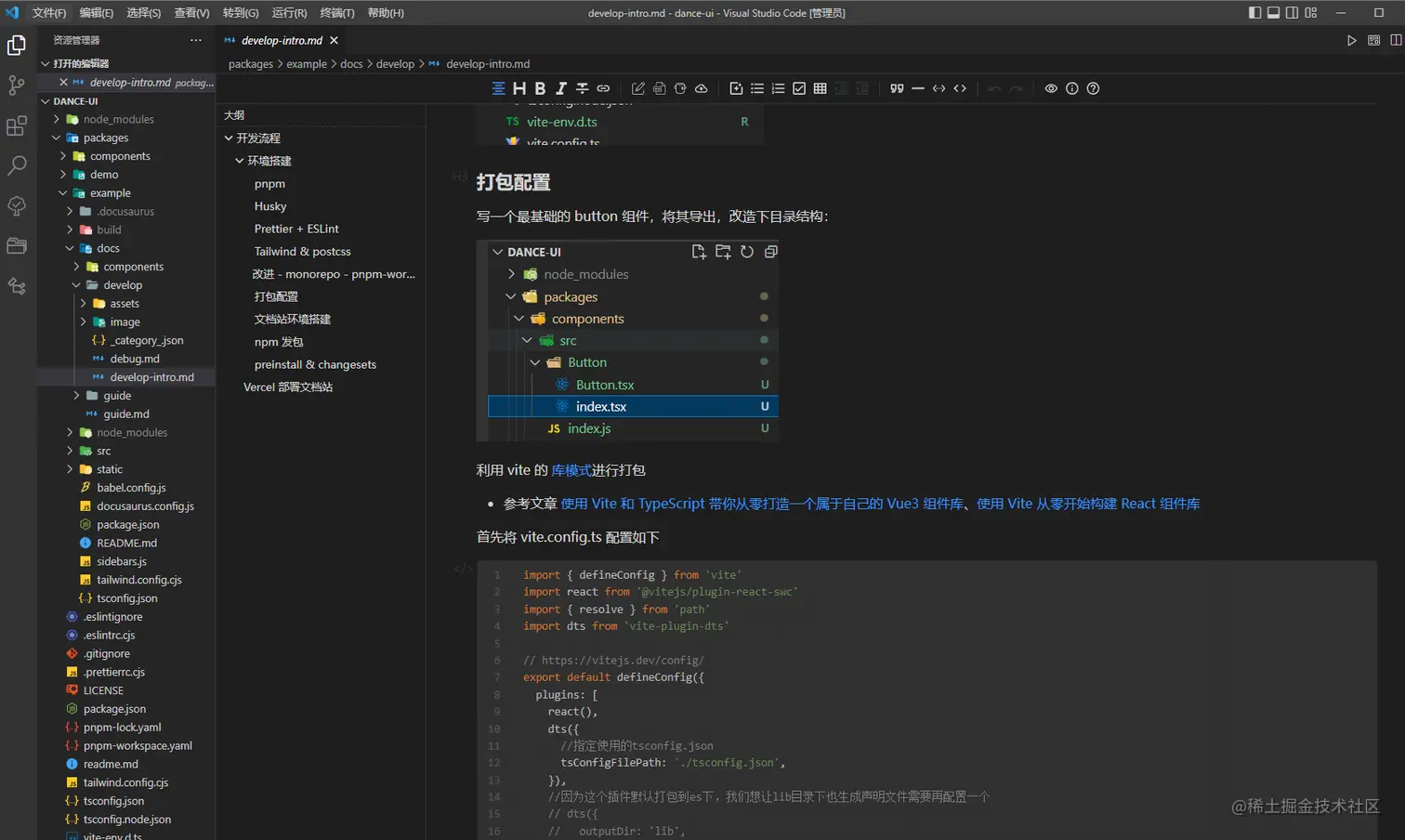Open the Search view in activity bar
The height and width of the screenshot is (840, 1405).
tap(17, 165)
